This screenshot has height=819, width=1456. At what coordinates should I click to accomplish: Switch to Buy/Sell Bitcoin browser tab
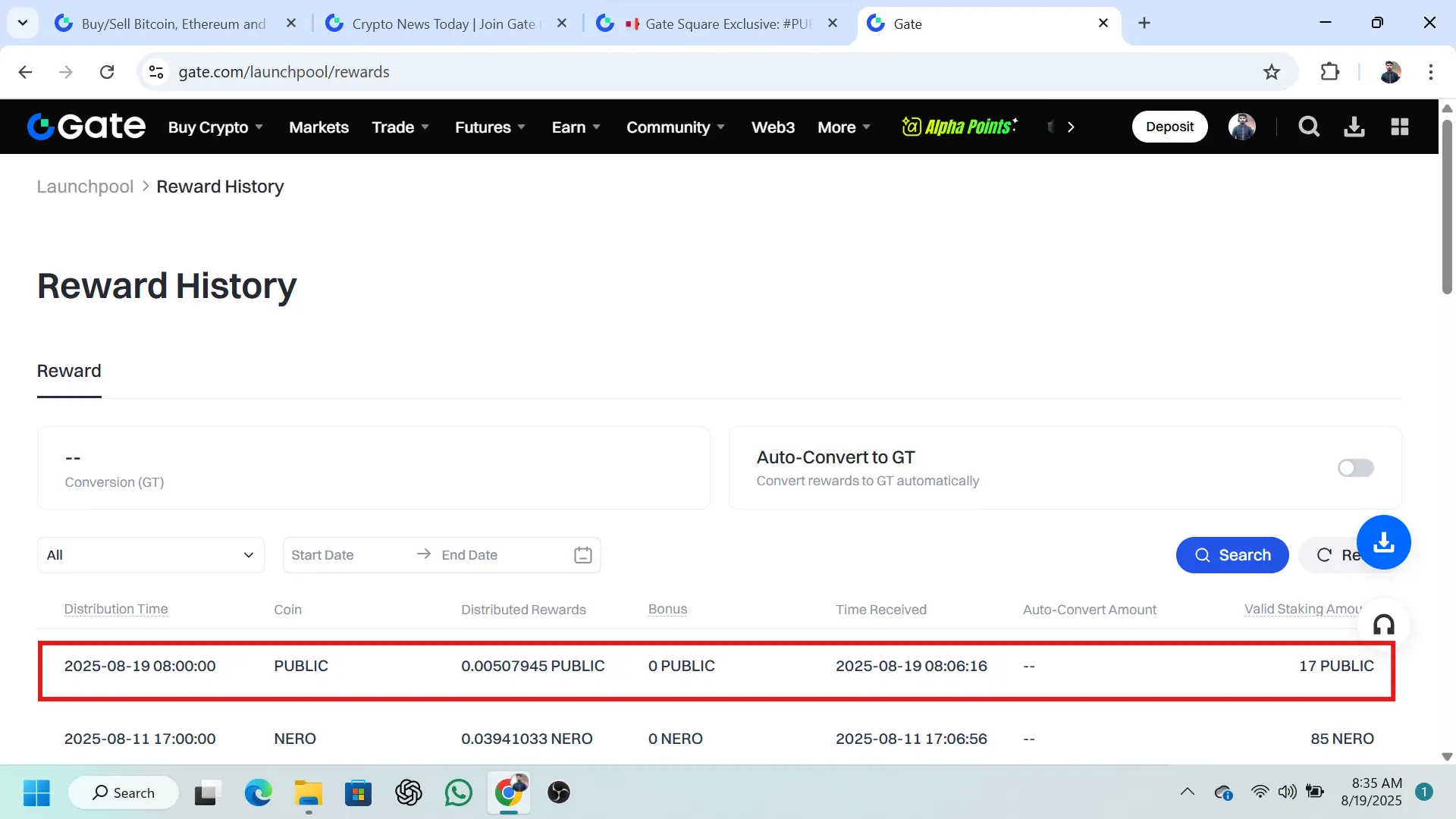click(174, 24)
